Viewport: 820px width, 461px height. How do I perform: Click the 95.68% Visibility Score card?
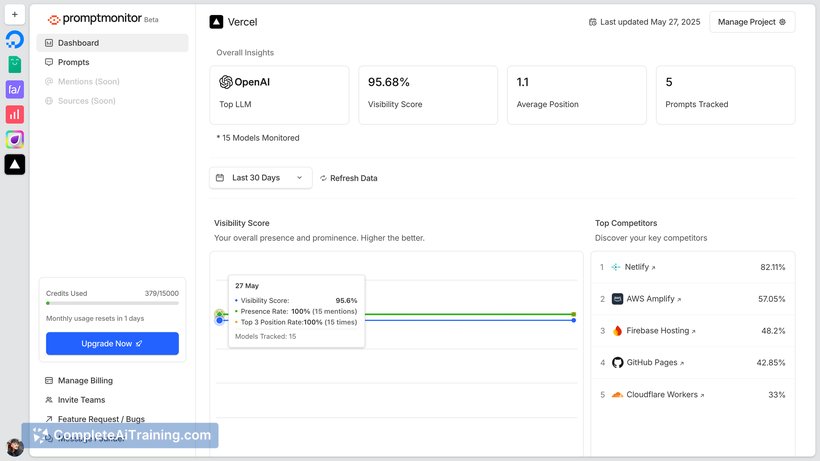pyautogui.click(x=428, y=95)
